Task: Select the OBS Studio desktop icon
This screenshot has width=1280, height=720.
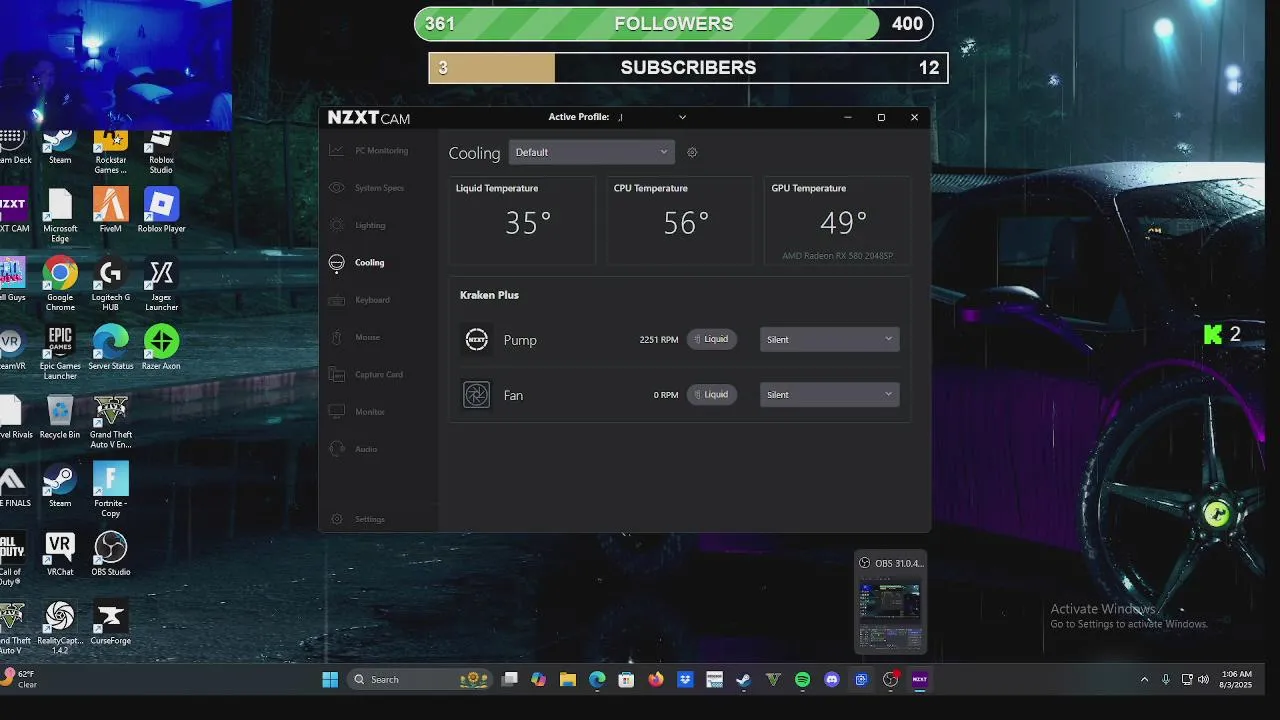Action: coord(111,554)
